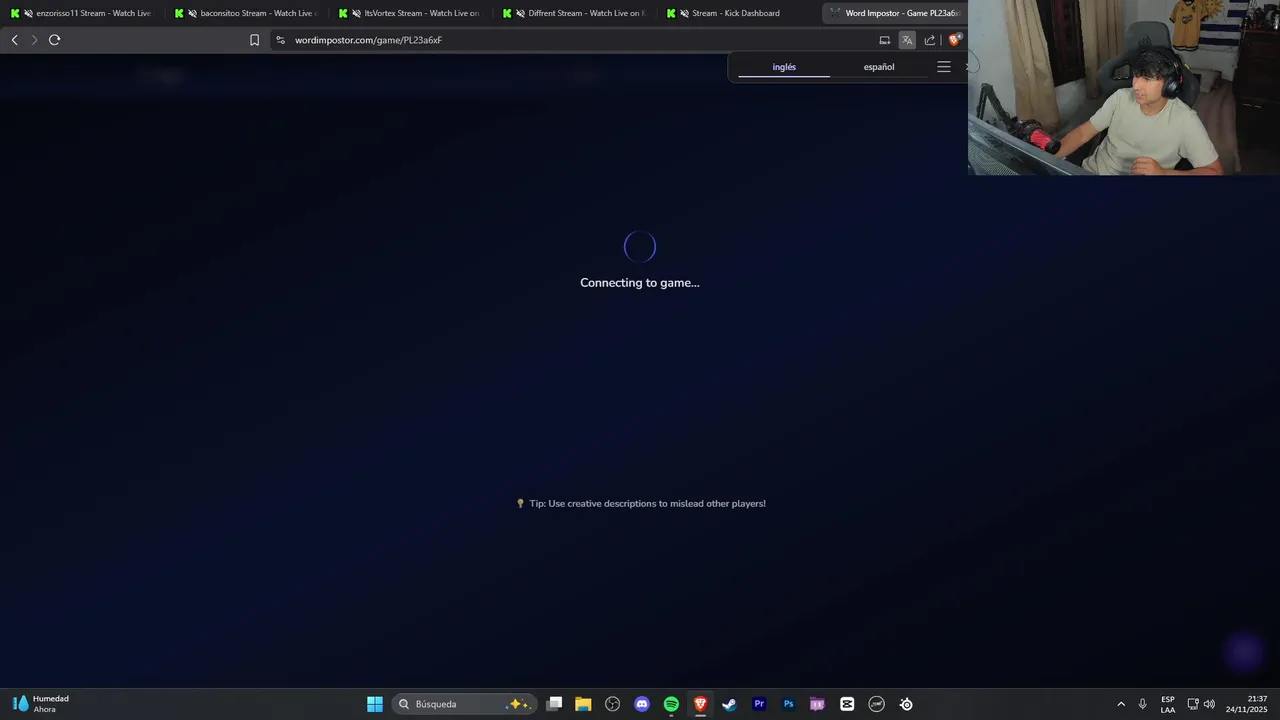Select the inglés translation tab

(x=784, y=67)
